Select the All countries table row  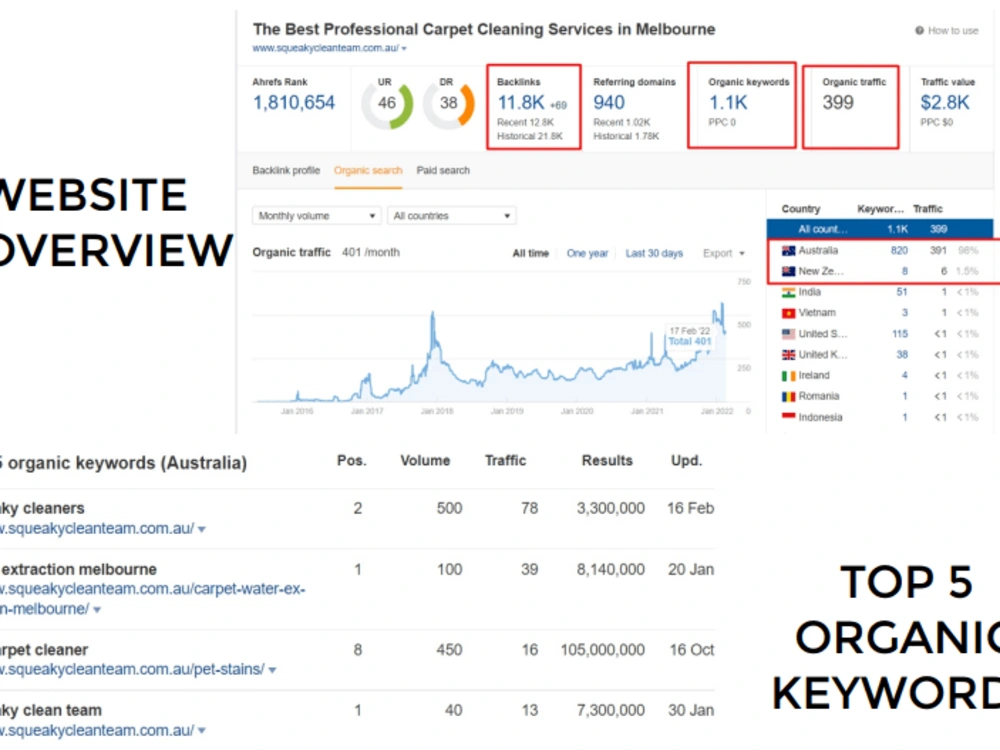[x=879, y=229]
